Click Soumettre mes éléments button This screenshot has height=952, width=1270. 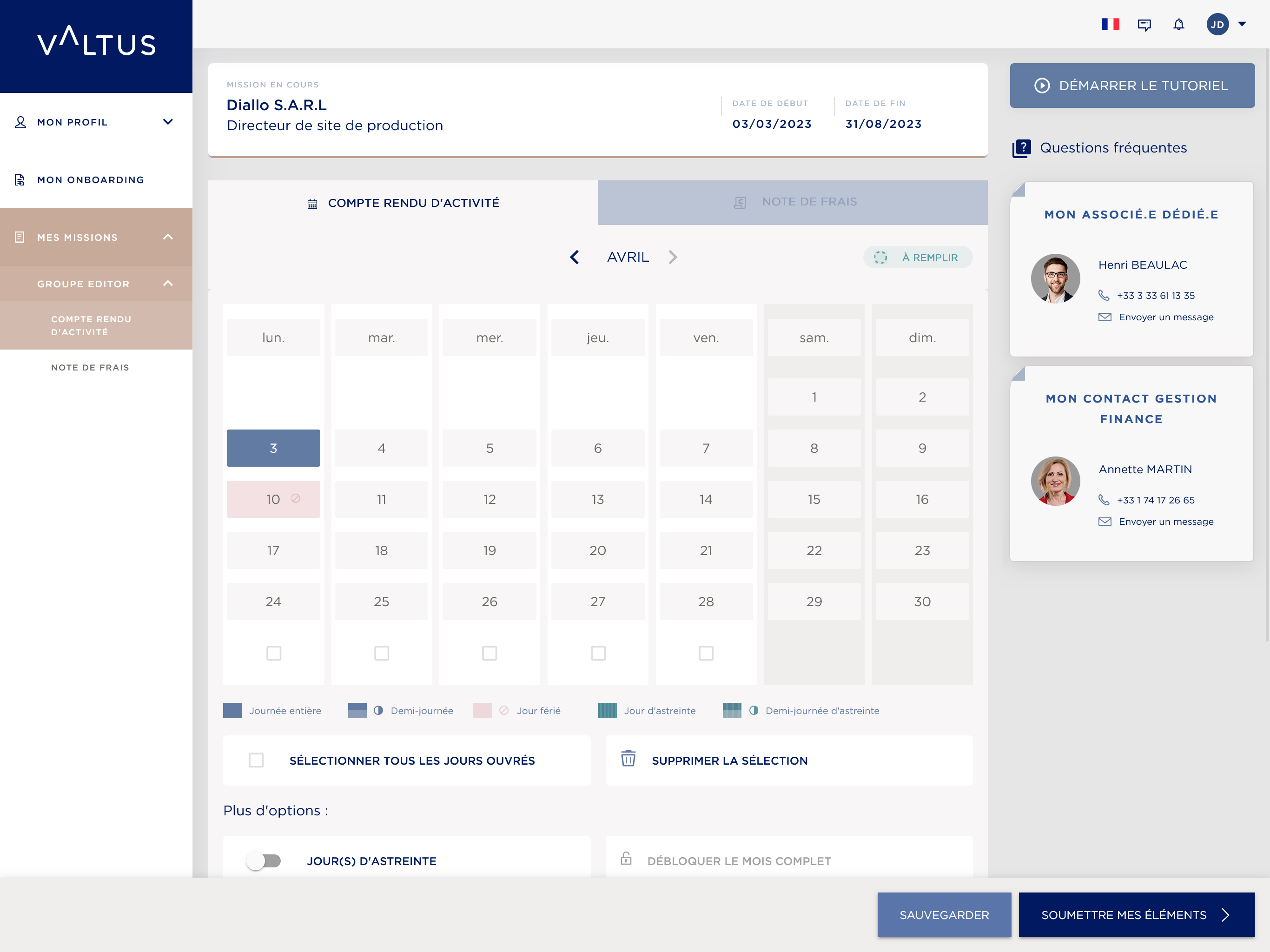1136,915
